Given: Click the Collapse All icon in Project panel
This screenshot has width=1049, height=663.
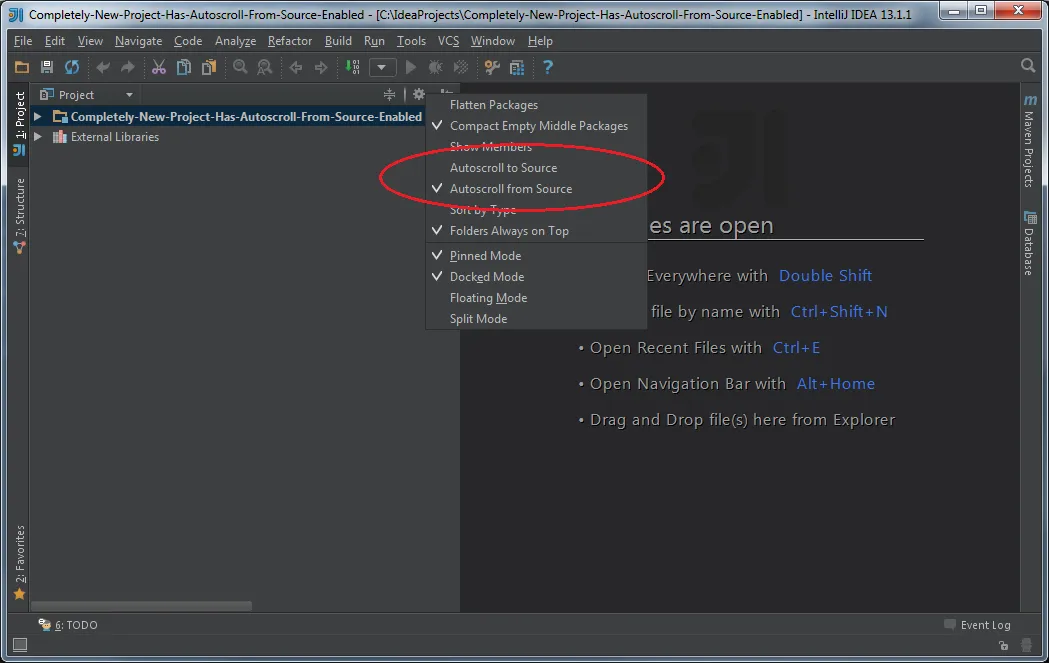Looking at the screenshot, I should coord(389,94).
